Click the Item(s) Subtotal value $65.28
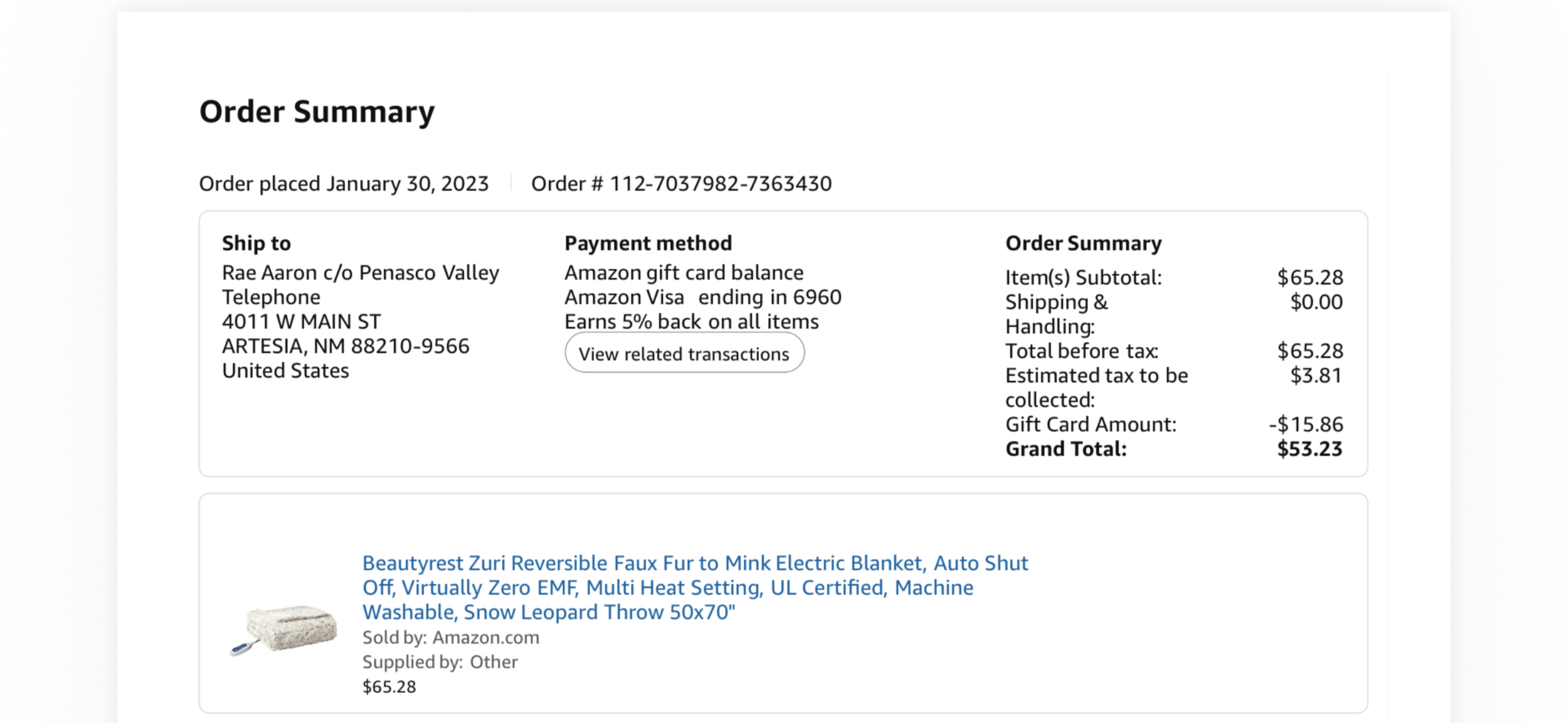This screenshot has width=1568, height=723. pos(1310,277)
